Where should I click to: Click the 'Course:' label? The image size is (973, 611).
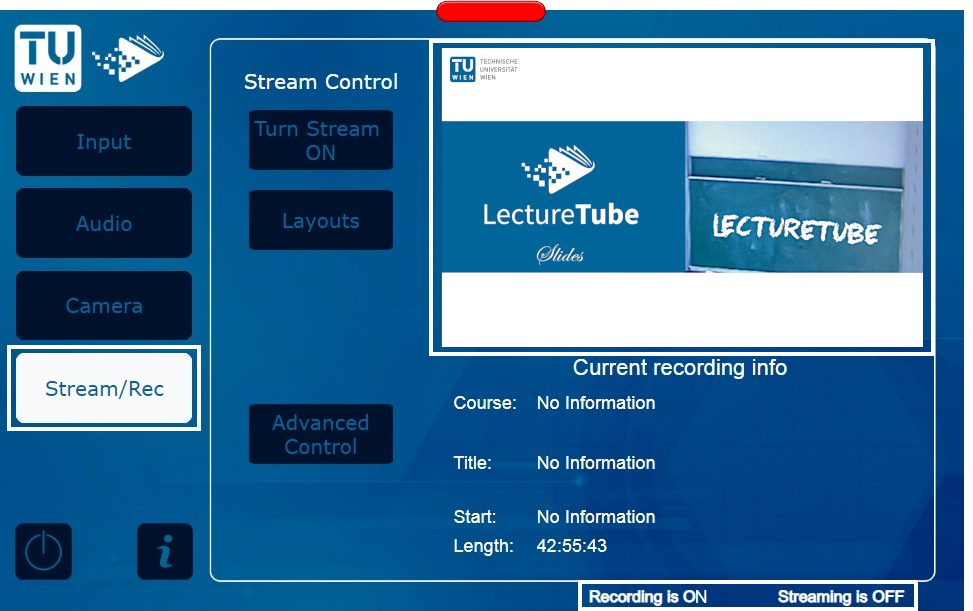pos(485,403)
